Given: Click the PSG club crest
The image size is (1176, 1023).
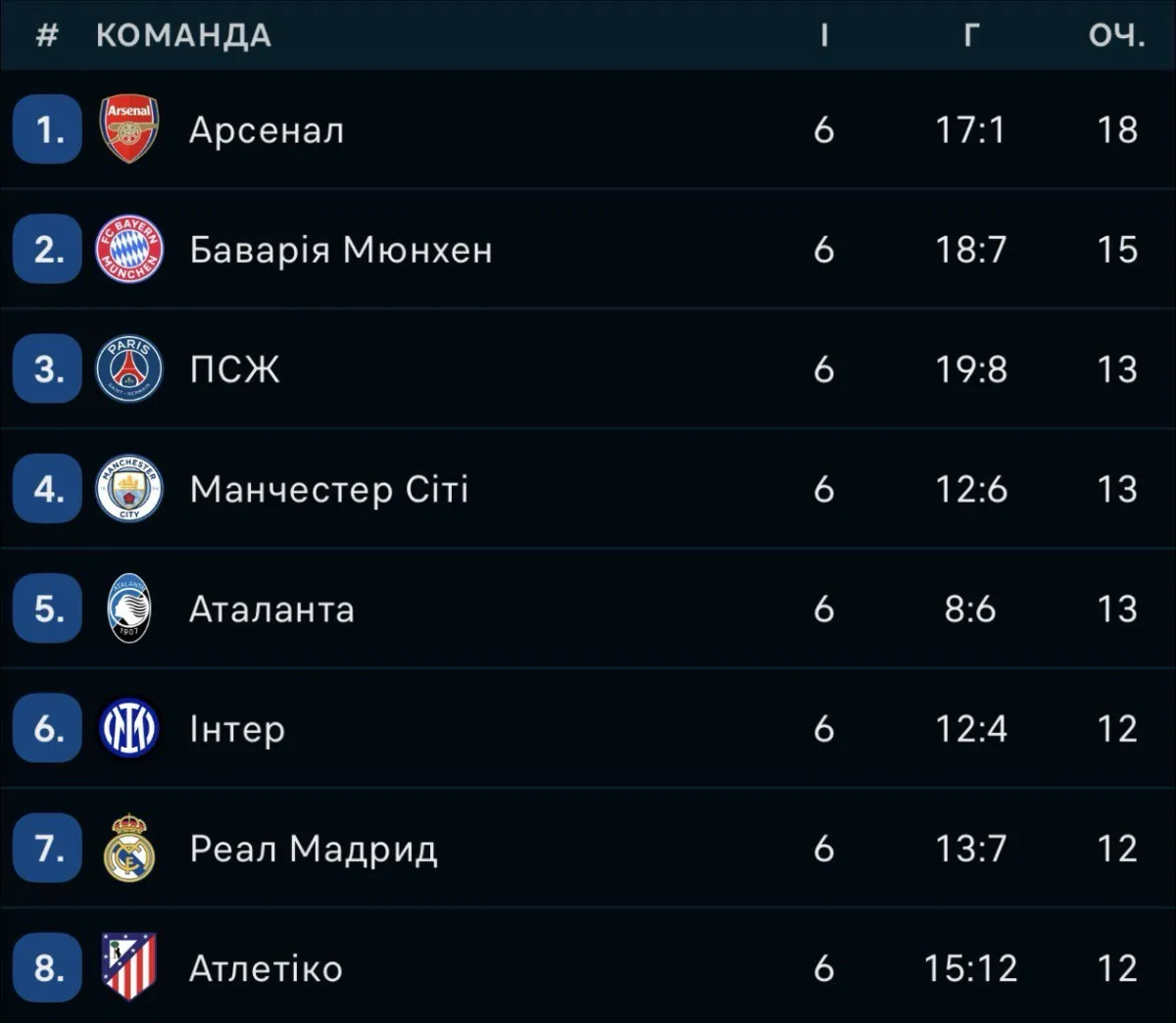Looking at the screenshot, I should pyautogui.click(x=129, y=369).
